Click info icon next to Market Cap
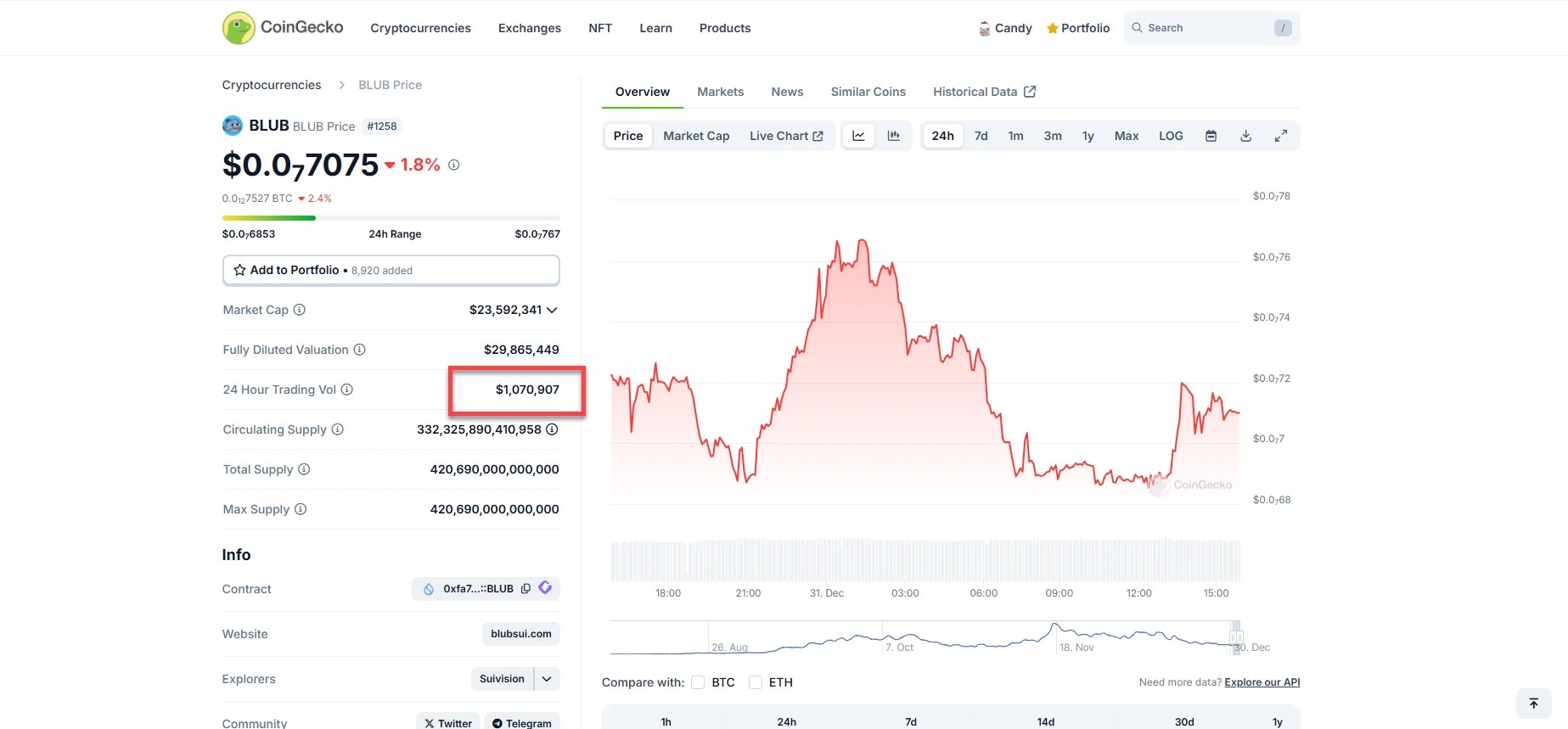This screenshot has width=1568, height=729. 300,310
